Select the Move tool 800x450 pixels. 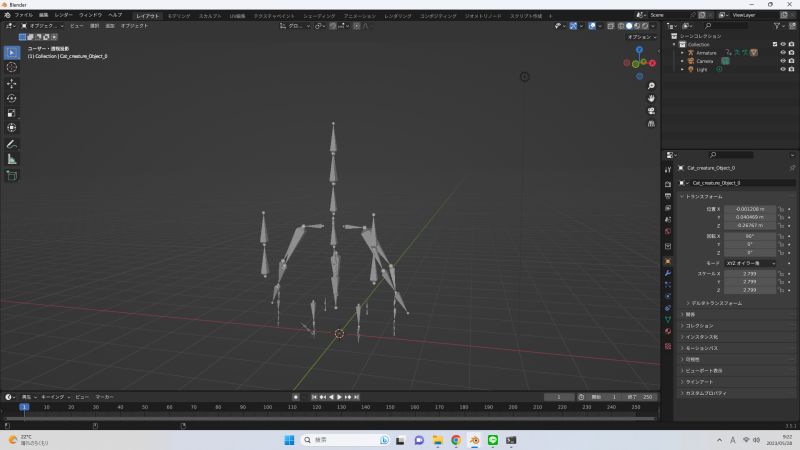click(x=12, y=83)
